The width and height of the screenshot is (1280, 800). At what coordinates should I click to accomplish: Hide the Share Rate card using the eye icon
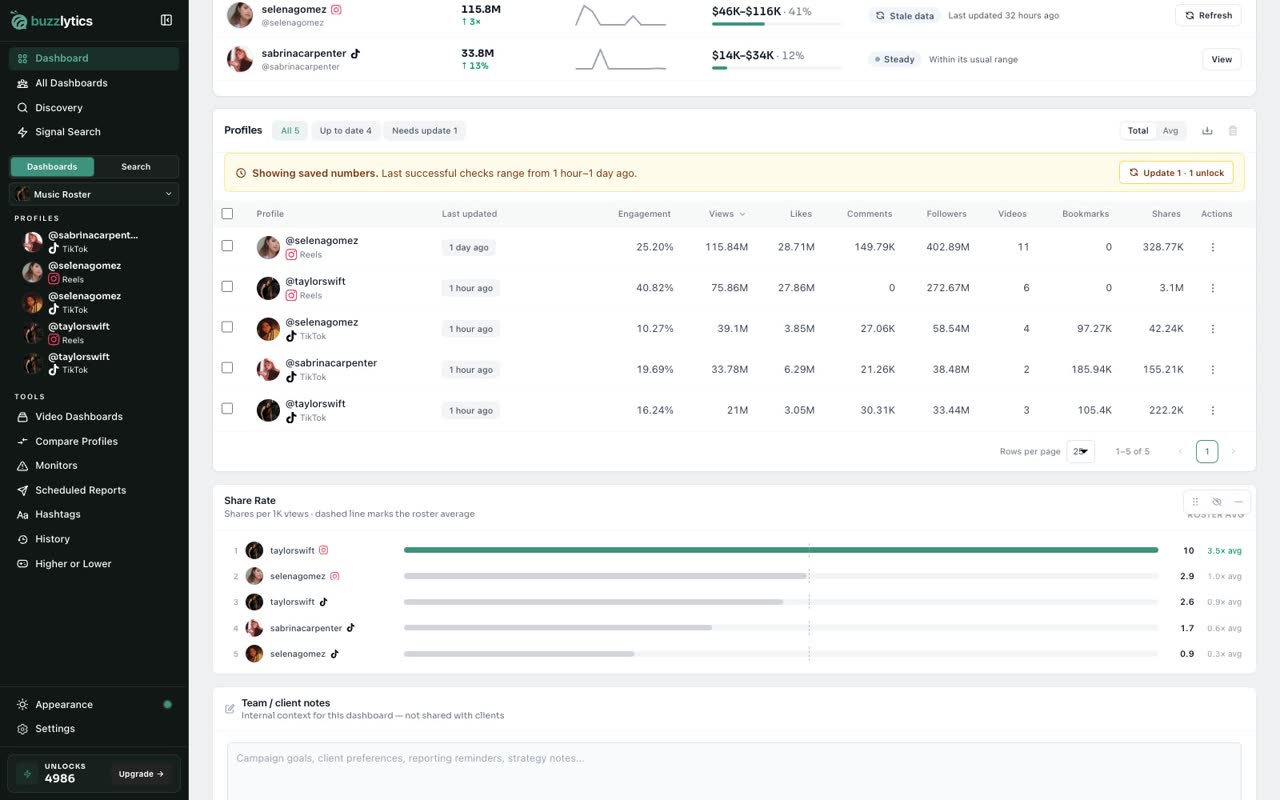[x=1217, y=502]
